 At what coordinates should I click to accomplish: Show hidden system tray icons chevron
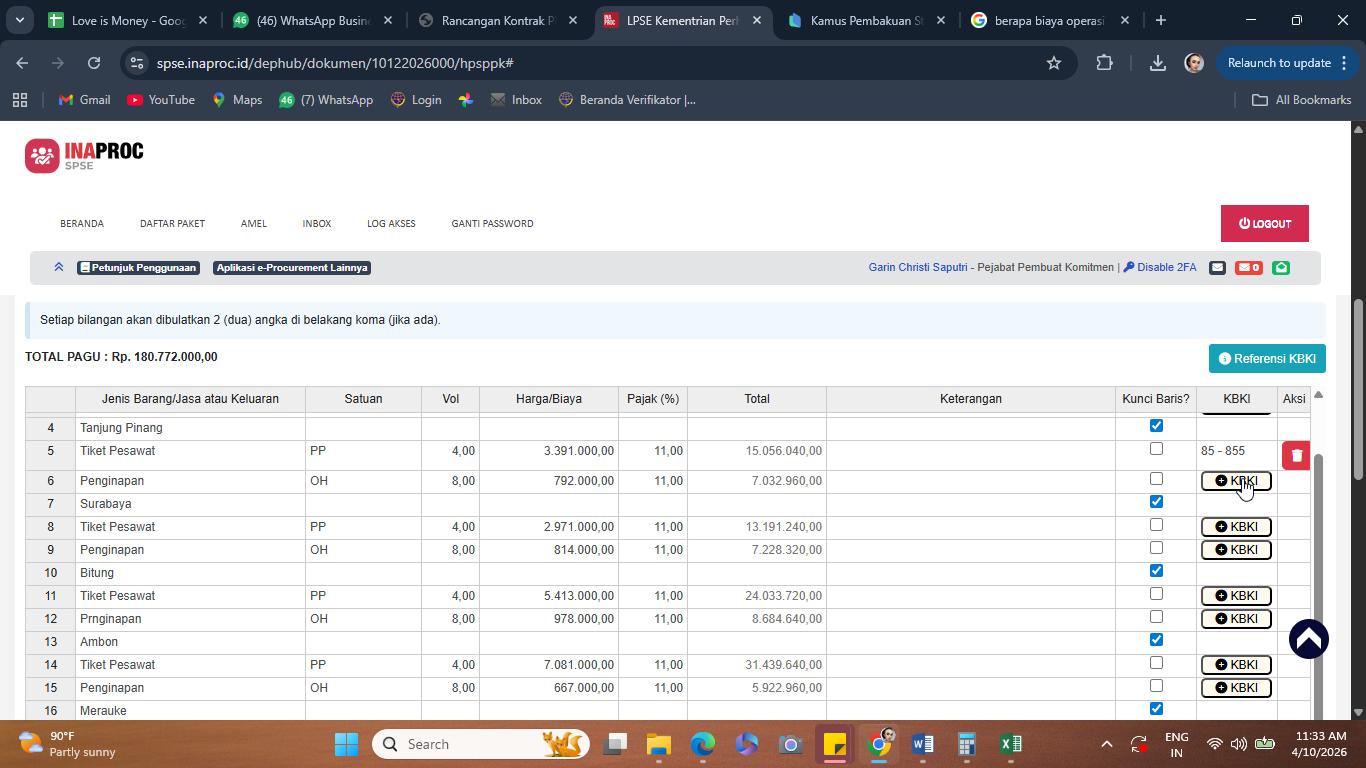point(1106,744)
